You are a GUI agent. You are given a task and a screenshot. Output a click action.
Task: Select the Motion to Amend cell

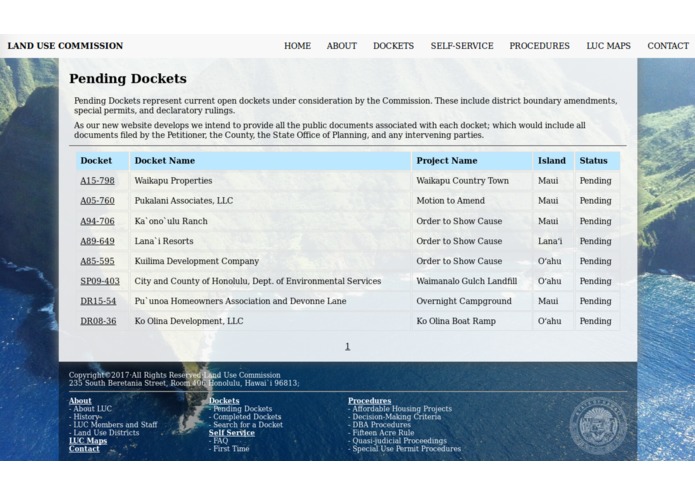[x=472, y=201]
